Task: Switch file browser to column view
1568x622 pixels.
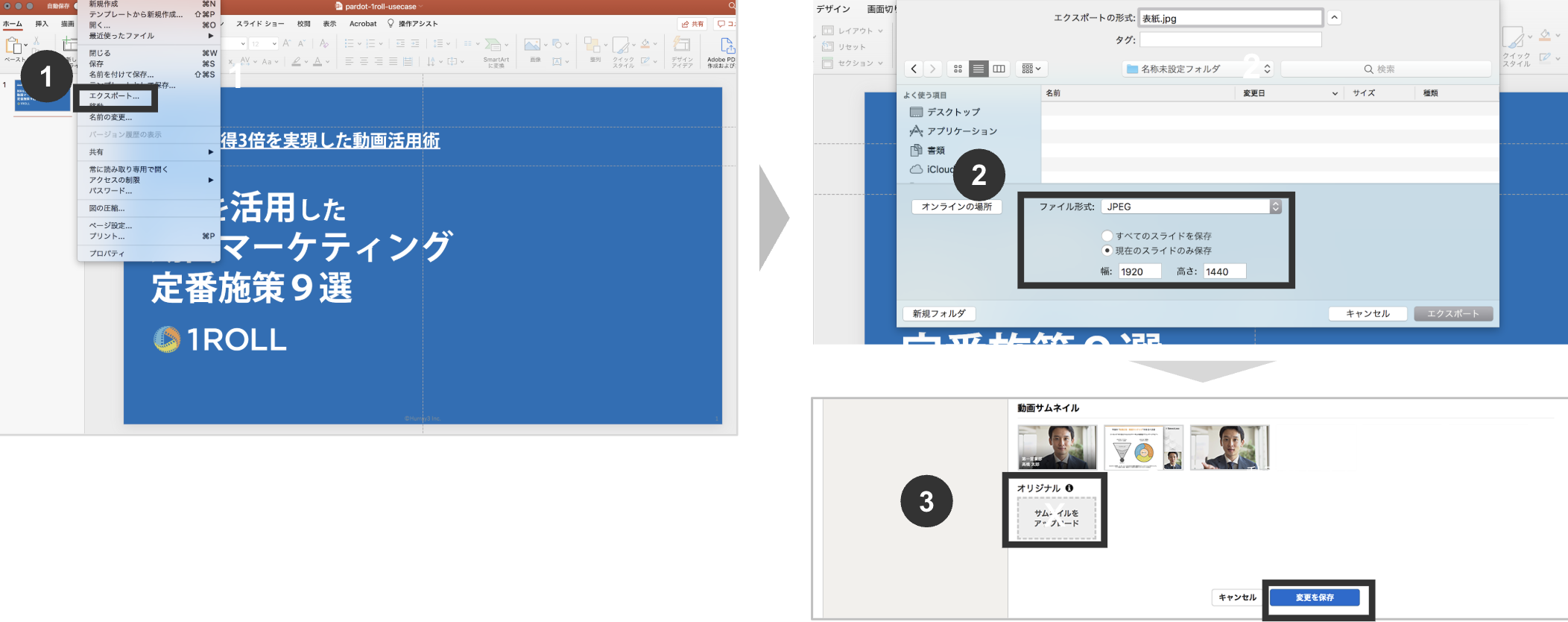Action: 999,69
